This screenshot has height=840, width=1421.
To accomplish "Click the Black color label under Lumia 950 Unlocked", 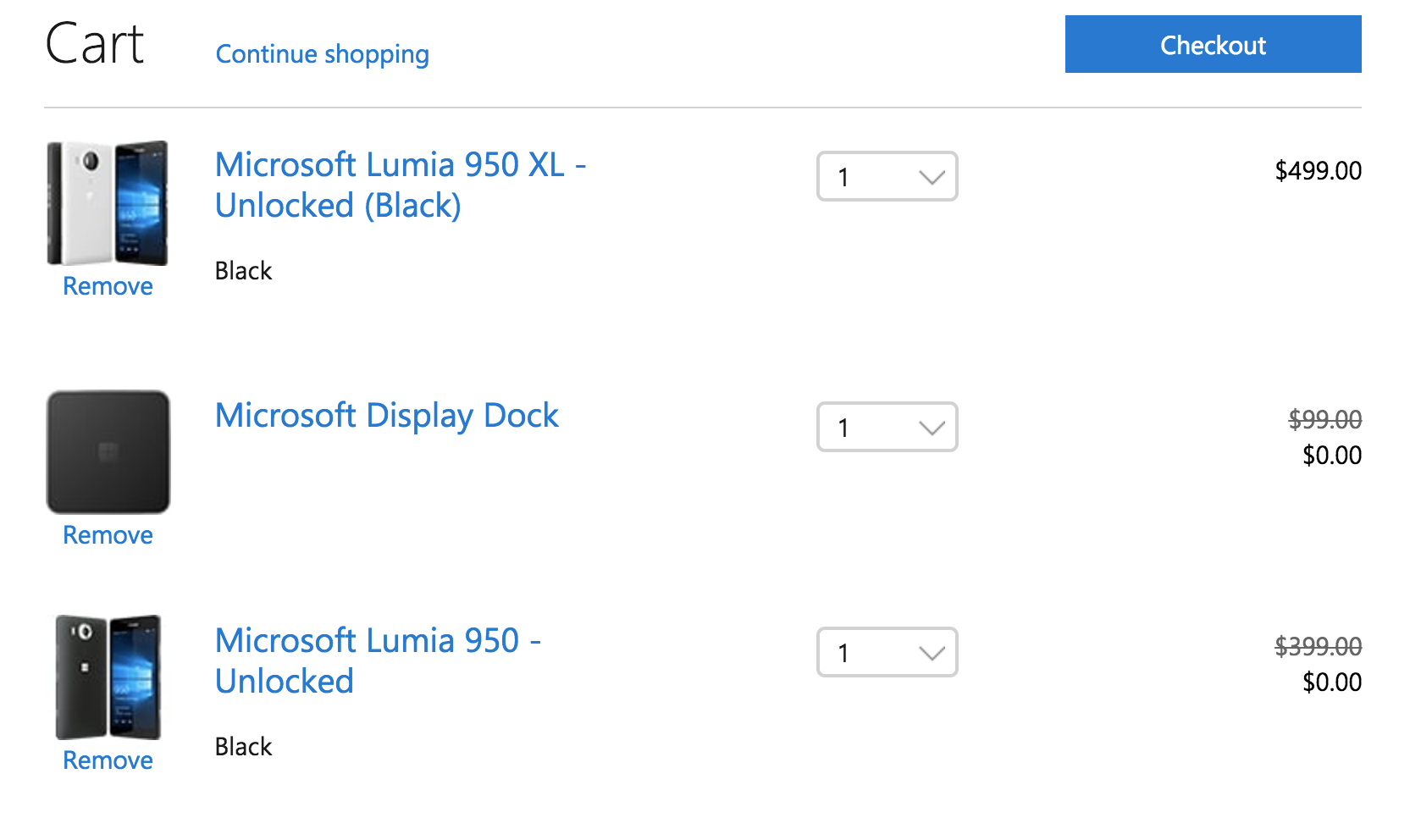I will pyautogui.click(x=244, y=747).
